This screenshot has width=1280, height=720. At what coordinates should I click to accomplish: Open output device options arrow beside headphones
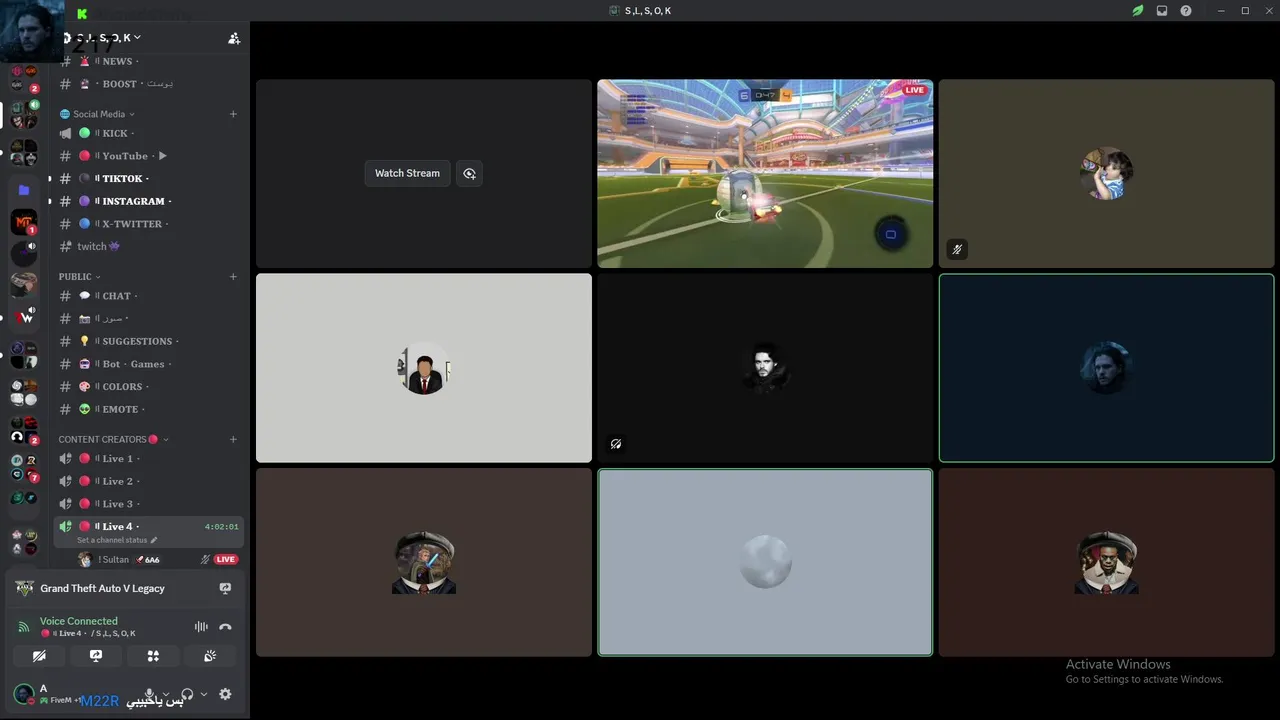click(x=204, y=694)
